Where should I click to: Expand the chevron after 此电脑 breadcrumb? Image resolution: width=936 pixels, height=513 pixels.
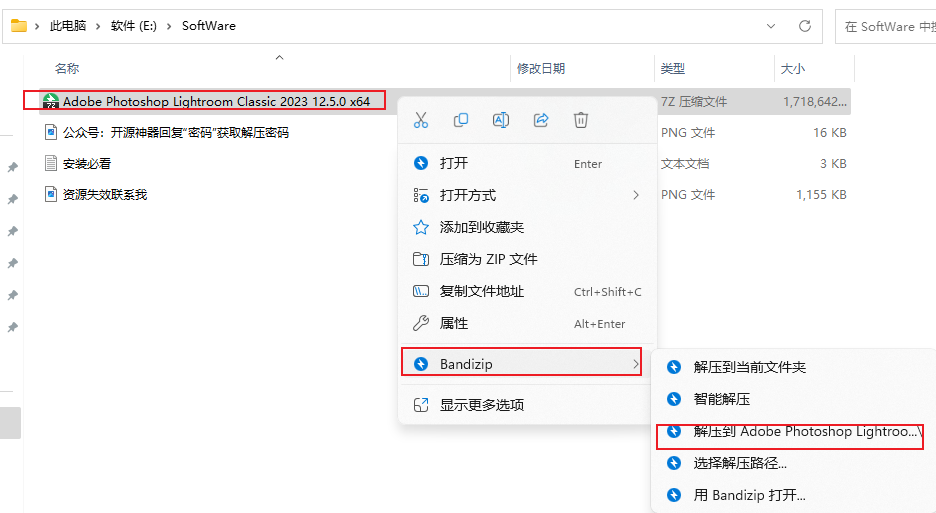pyautogui.click(x=98, y=26)
